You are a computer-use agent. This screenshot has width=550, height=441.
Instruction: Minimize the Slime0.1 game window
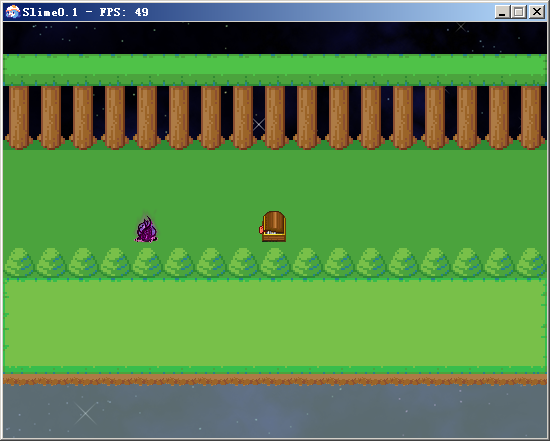pyautogui.click(x=502, y=12)
